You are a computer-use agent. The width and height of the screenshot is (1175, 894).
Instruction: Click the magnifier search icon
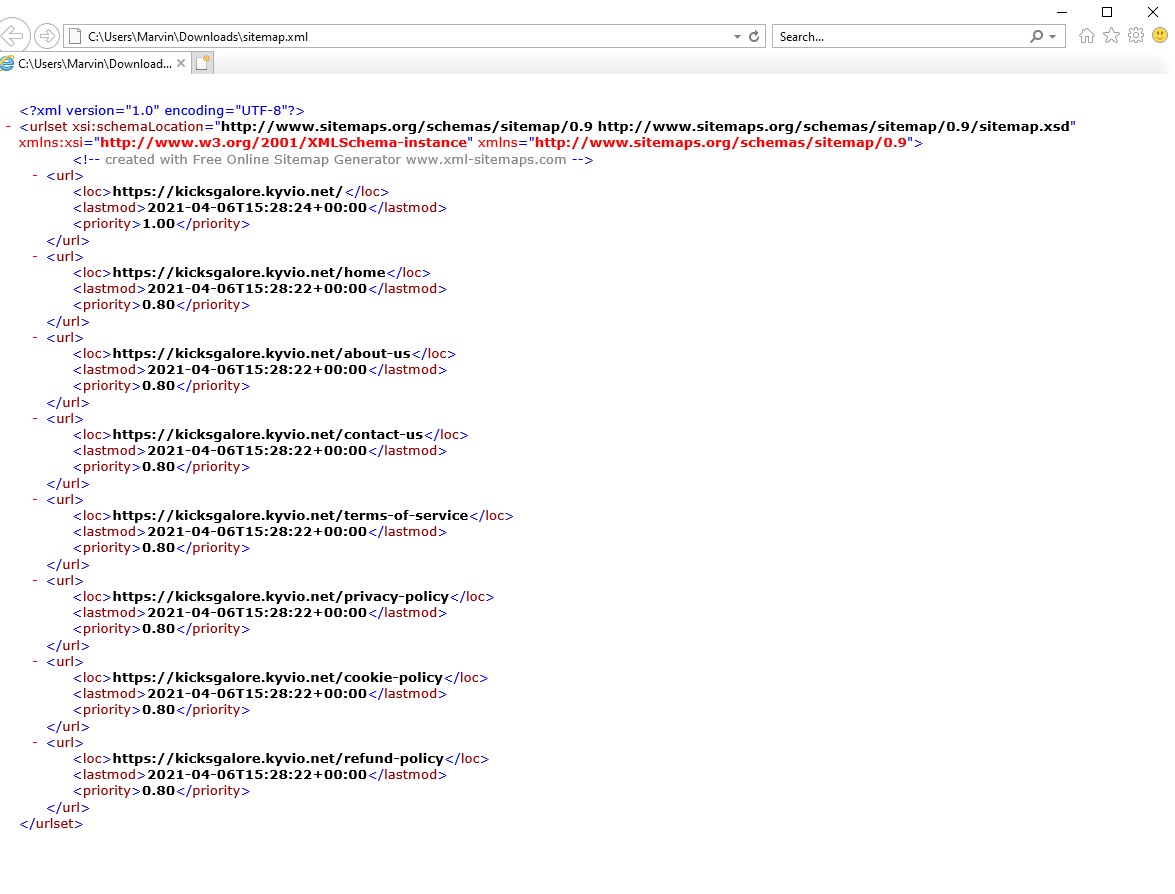coord(1036,36)
